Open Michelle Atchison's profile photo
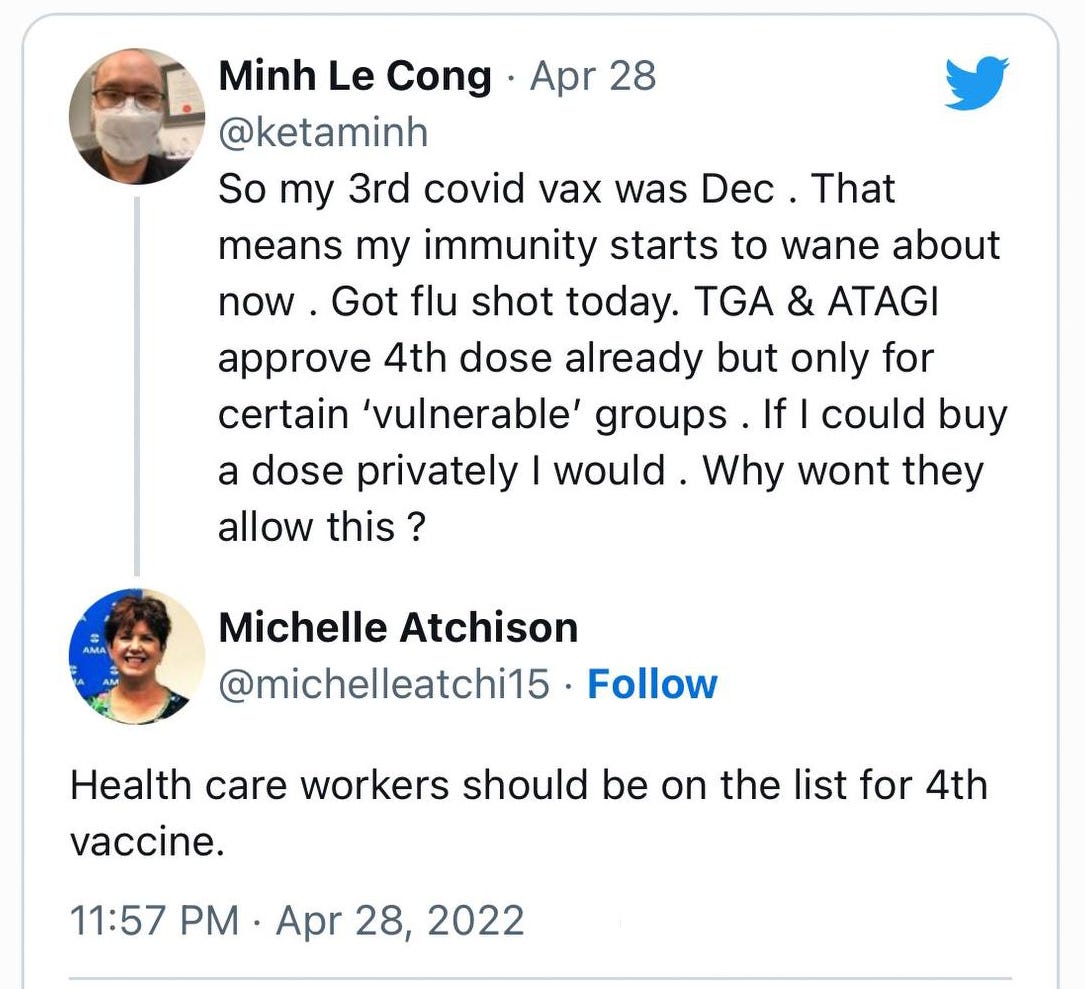 point(137,656)
